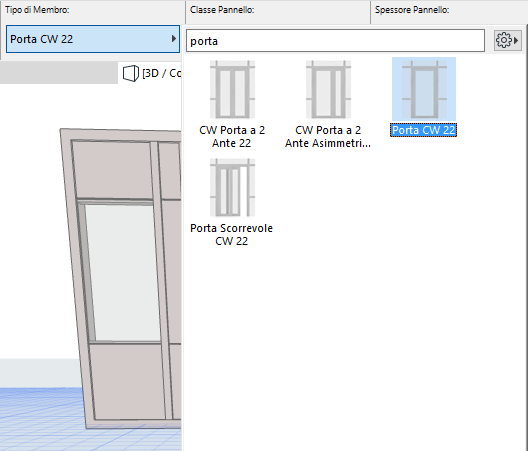Click the 'Classe Pannello:' label
This screenshot has height=451, width=528.
(222, 10)
